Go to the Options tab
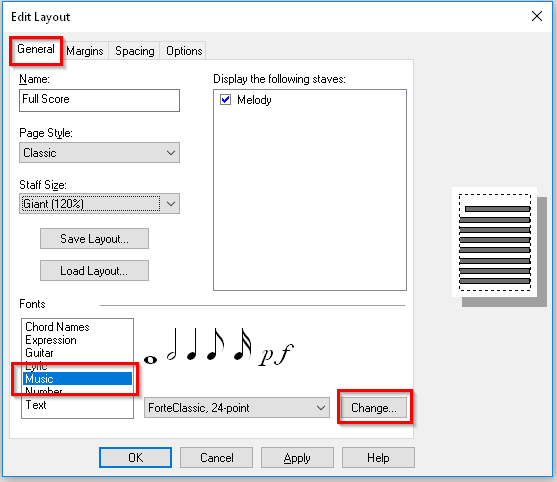 click(184, 51)
